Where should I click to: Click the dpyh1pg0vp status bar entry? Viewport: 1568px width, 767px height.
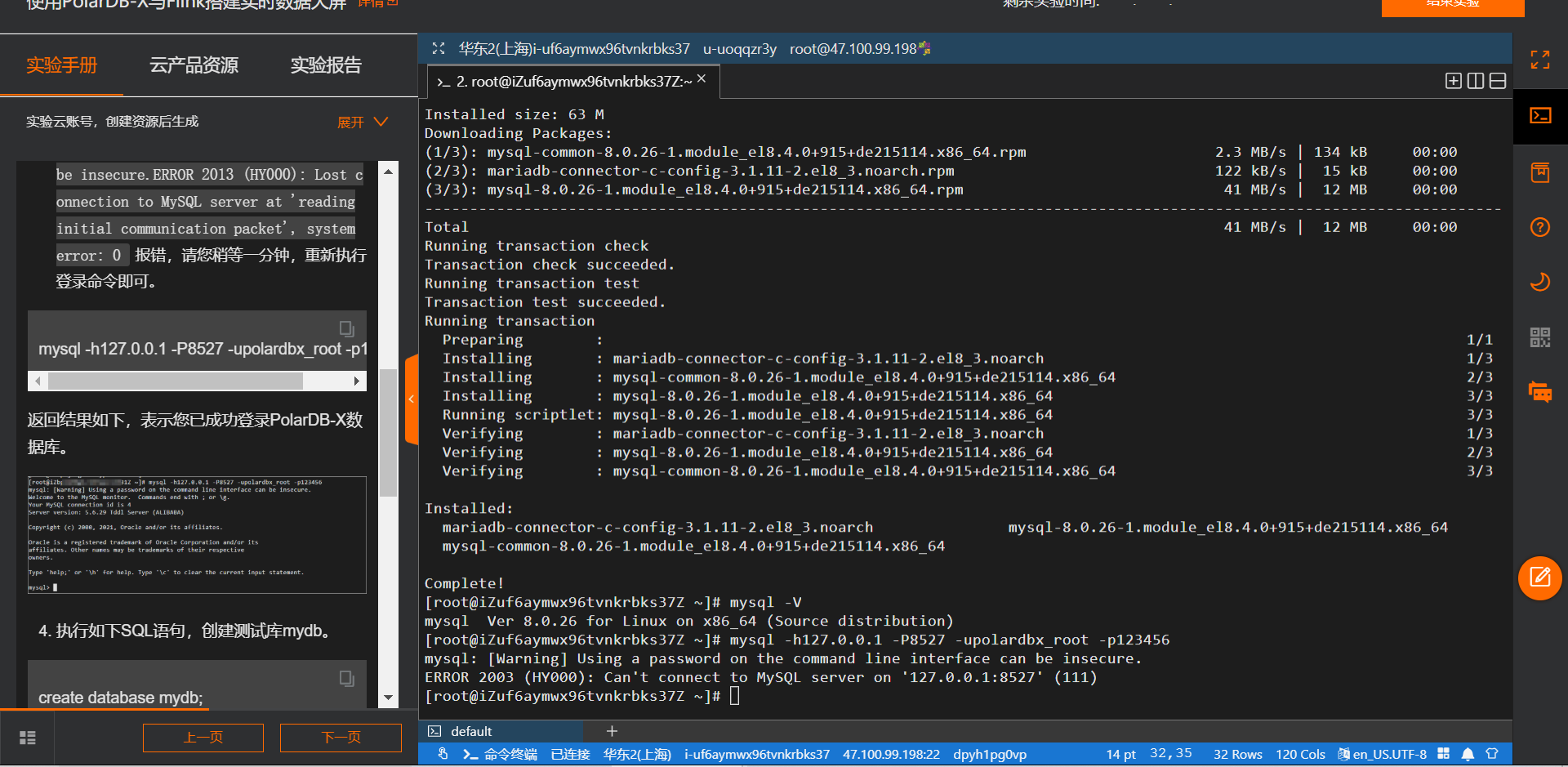[x=990, y=754]
